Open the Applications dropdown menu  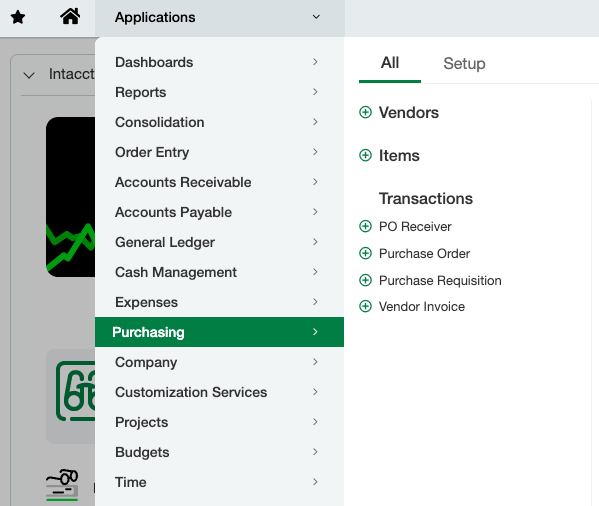220,18
